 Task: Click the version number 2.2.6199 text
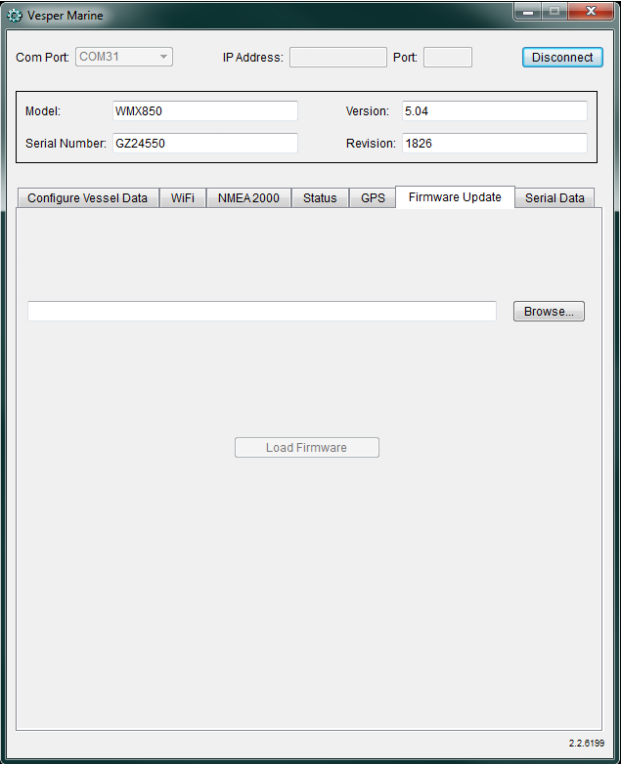pyautogui.click(x=586, y=743)
